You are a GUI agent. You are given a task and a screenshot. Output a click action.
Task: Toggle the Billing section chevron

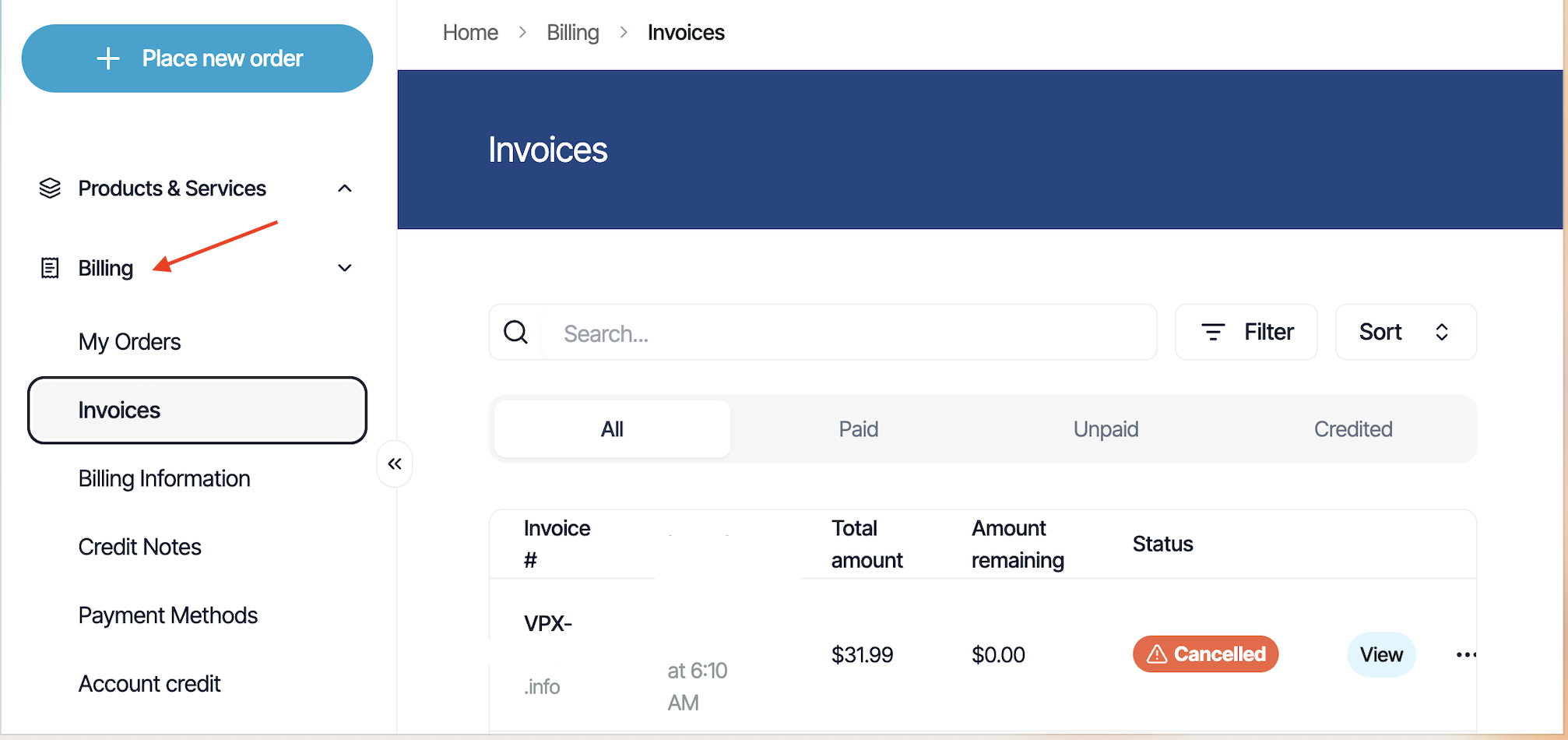[x=345, y=268]
